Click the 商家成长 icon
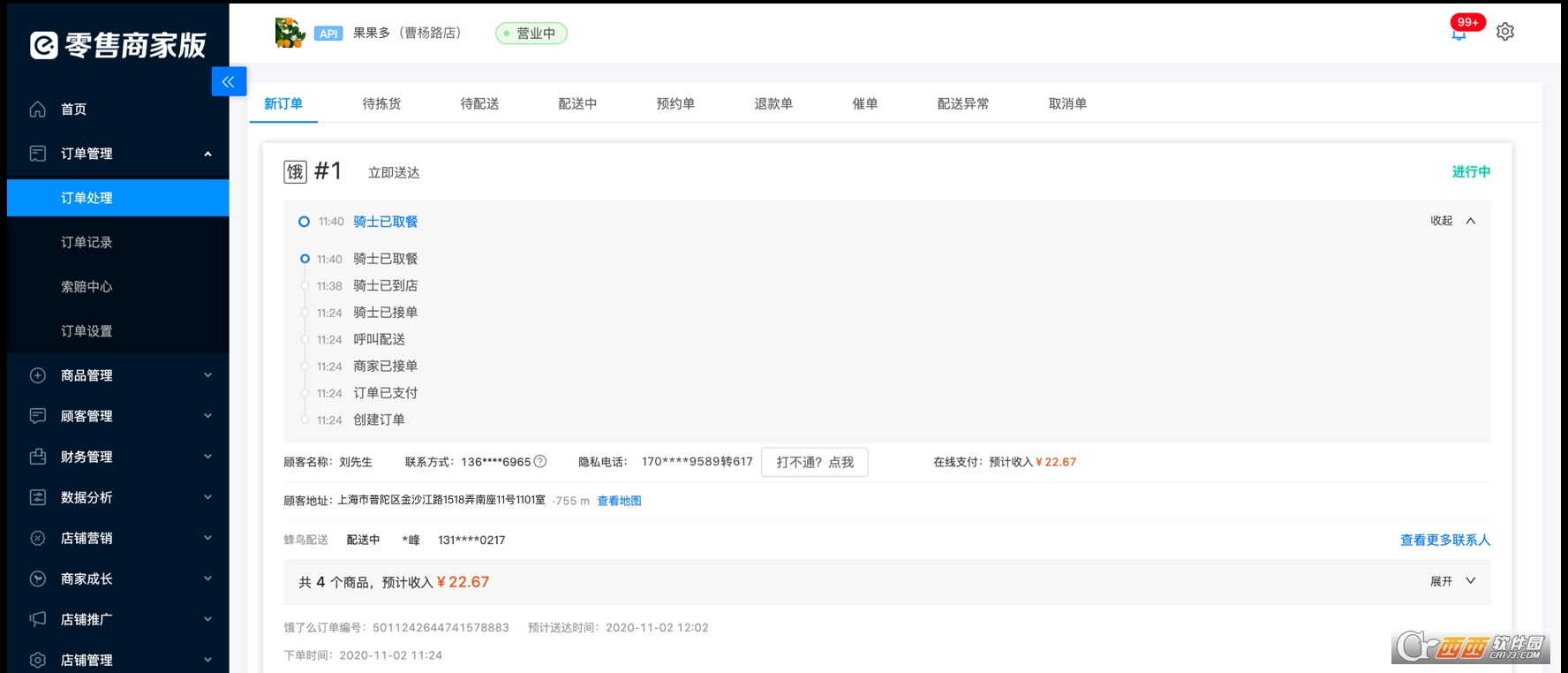Image resolution: width=1568 pixels, height=673 pixels. pos(38,578)
